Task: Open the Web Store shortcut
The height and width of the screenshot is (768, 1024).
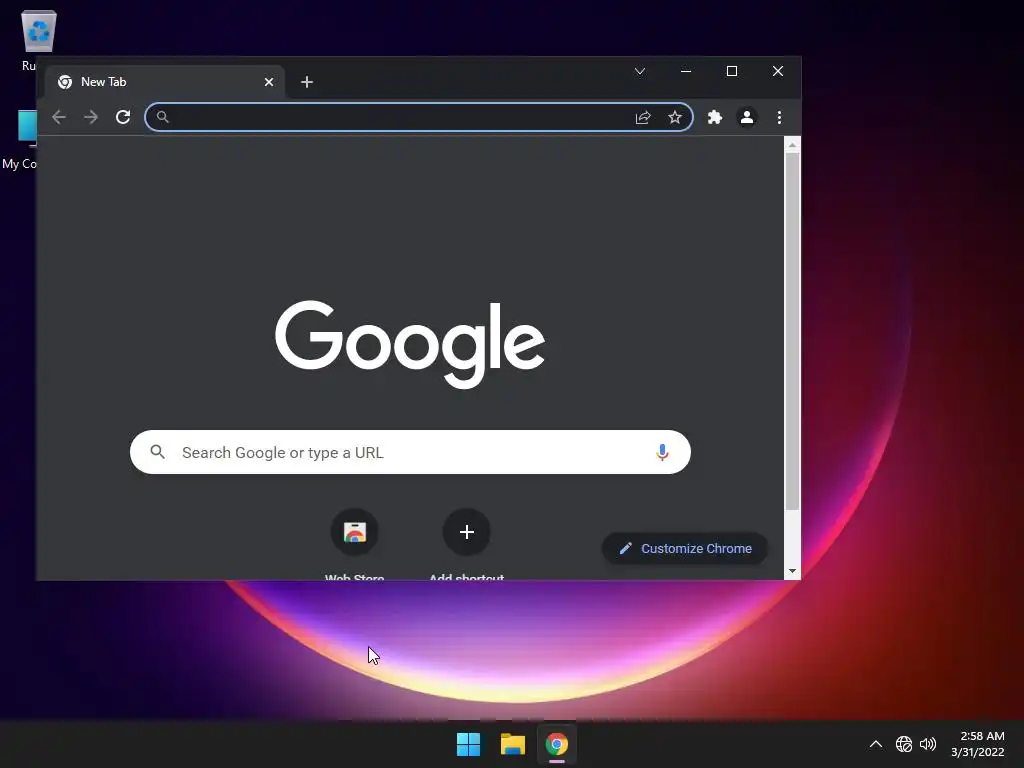Action: [355, 533]
